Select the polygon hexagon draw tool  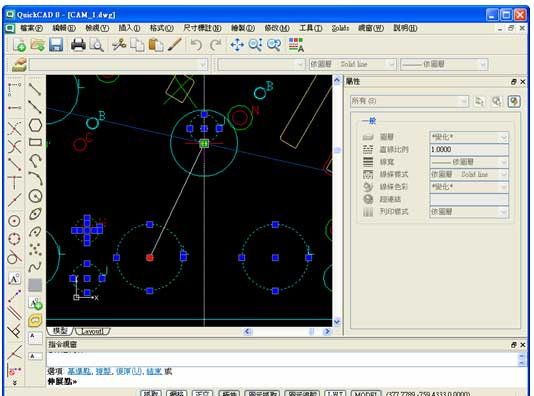point(35,125)
